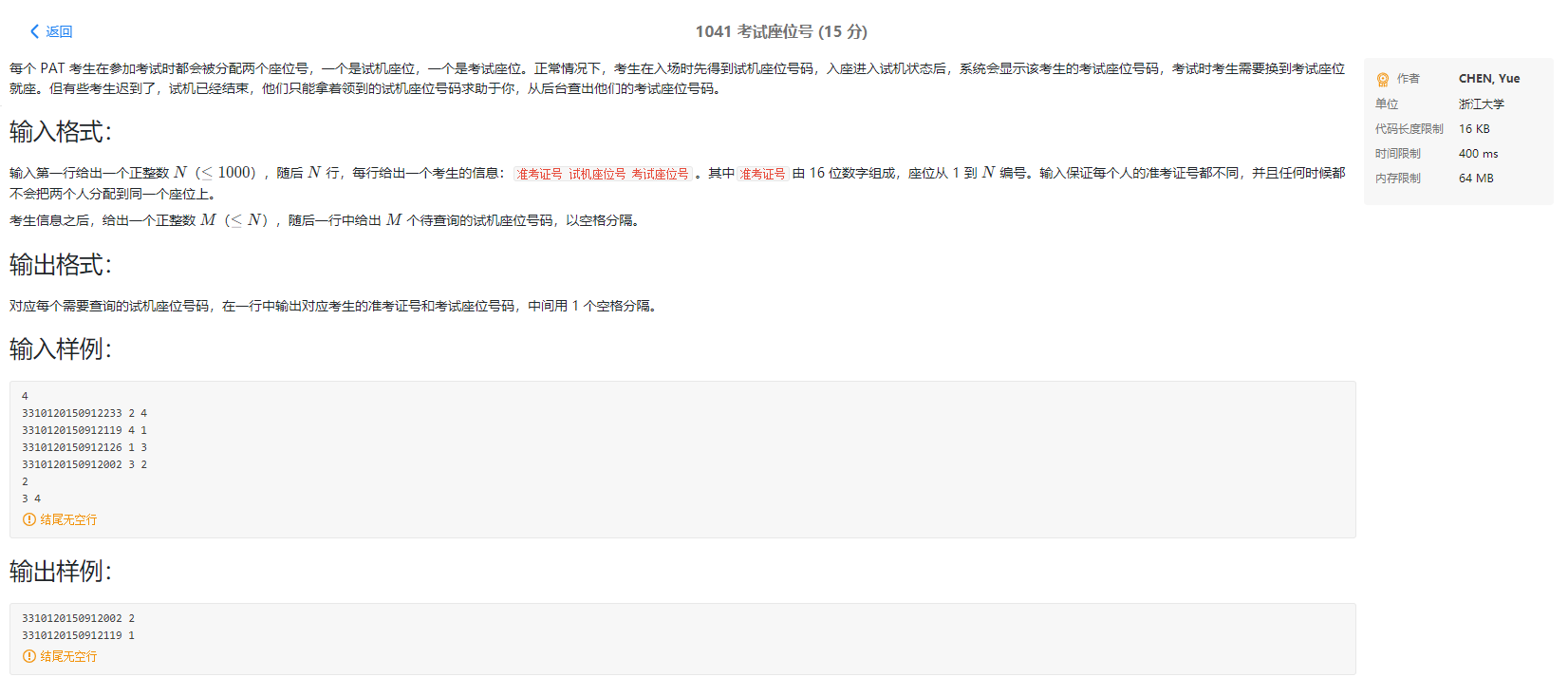Image resolution: width=1568 pixels, height=696 pixels.
Task: Click red 考试座位号 code tag
Action: point(661,174)
